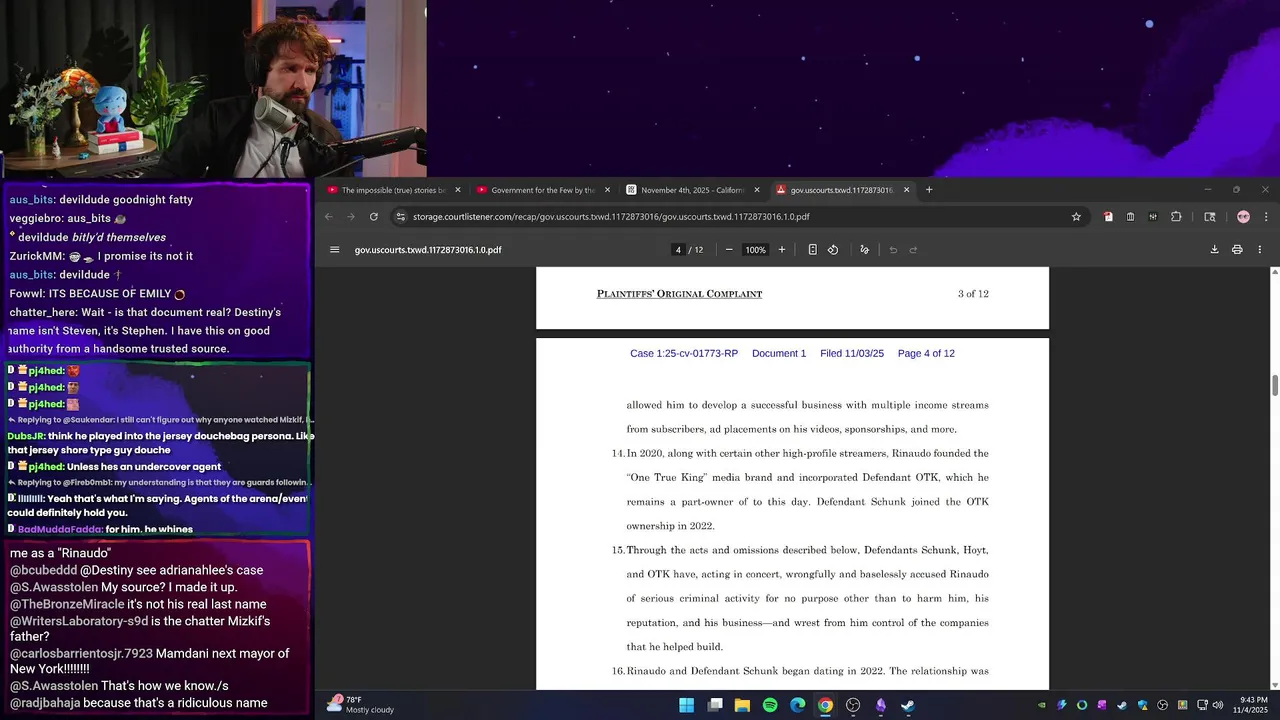
Task: Switch to 'Government for the Few' tab
Action: pyautogui.click(x=543, y=190)
